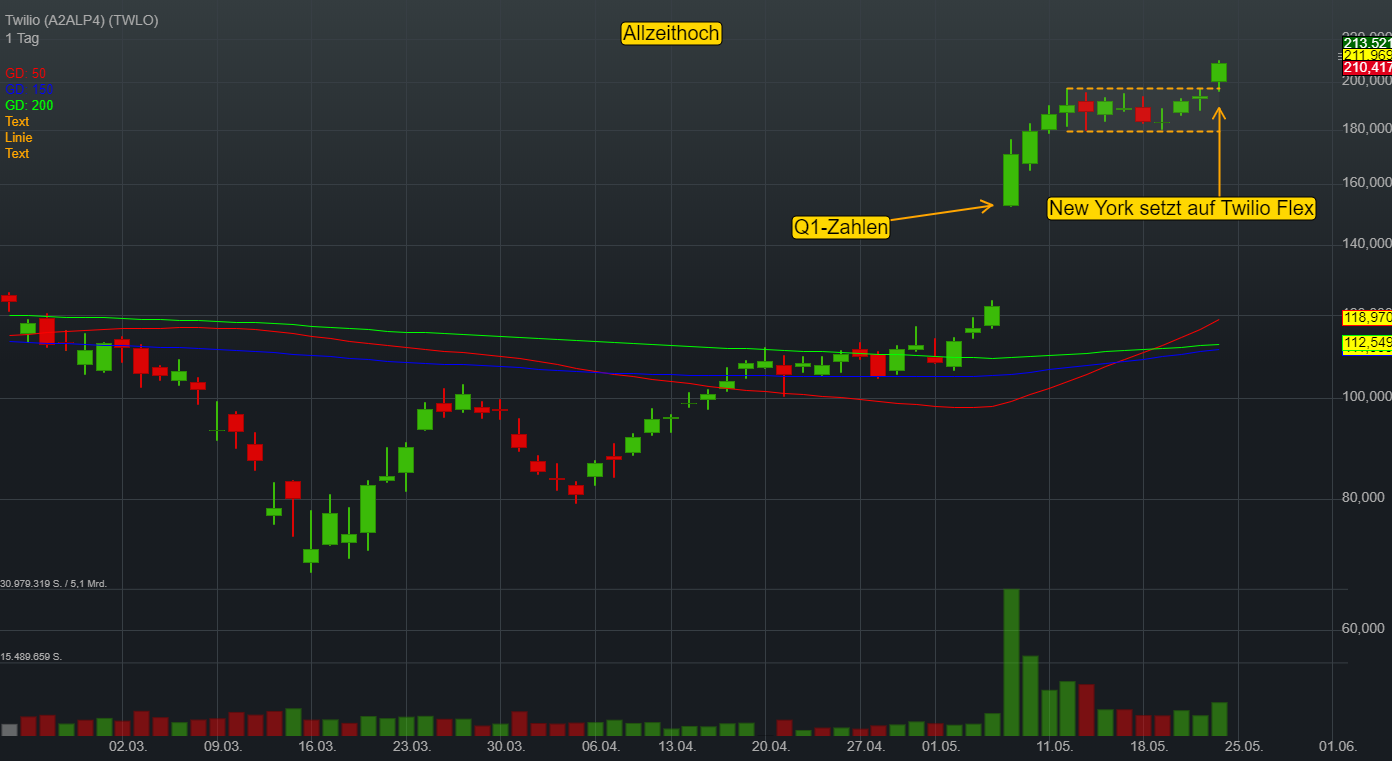The width and height of the screenshot is (1392, 761).
Task: Click the 100,000 price axis label
Action: point(1368,397)
